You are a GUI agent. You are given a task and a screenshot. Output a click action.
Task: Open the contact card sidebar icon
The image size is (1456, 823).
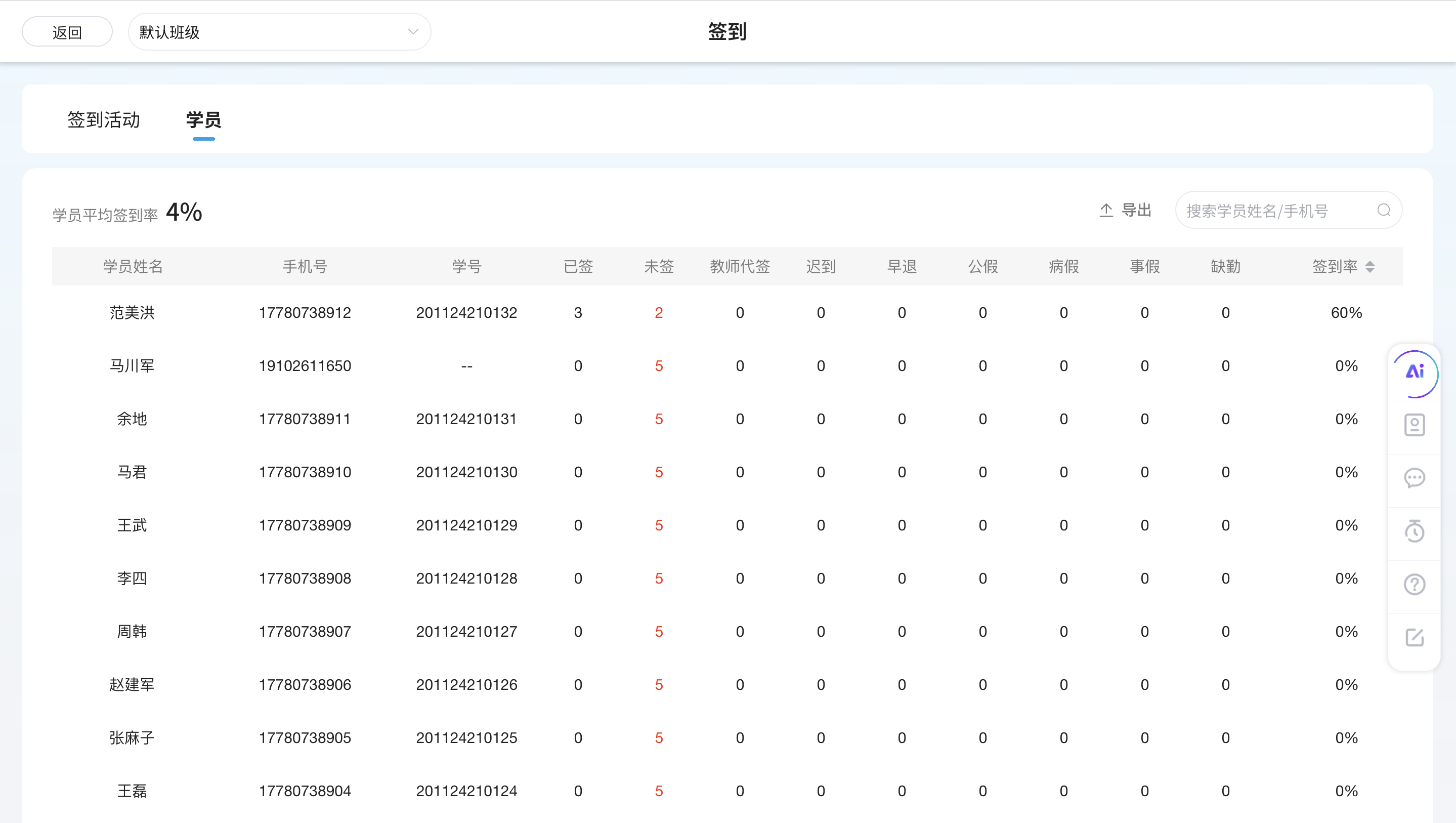click(x=1415, y=425)
